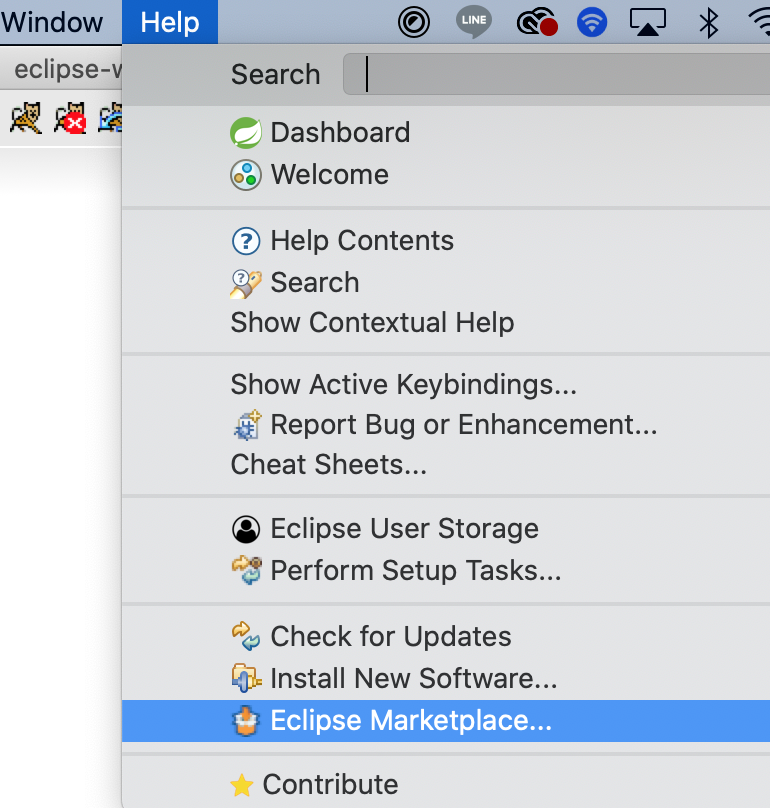Viewport: 770px width, 808px height.
Task: Click the yellow star Contribute icon
Action: coord(242,785)
